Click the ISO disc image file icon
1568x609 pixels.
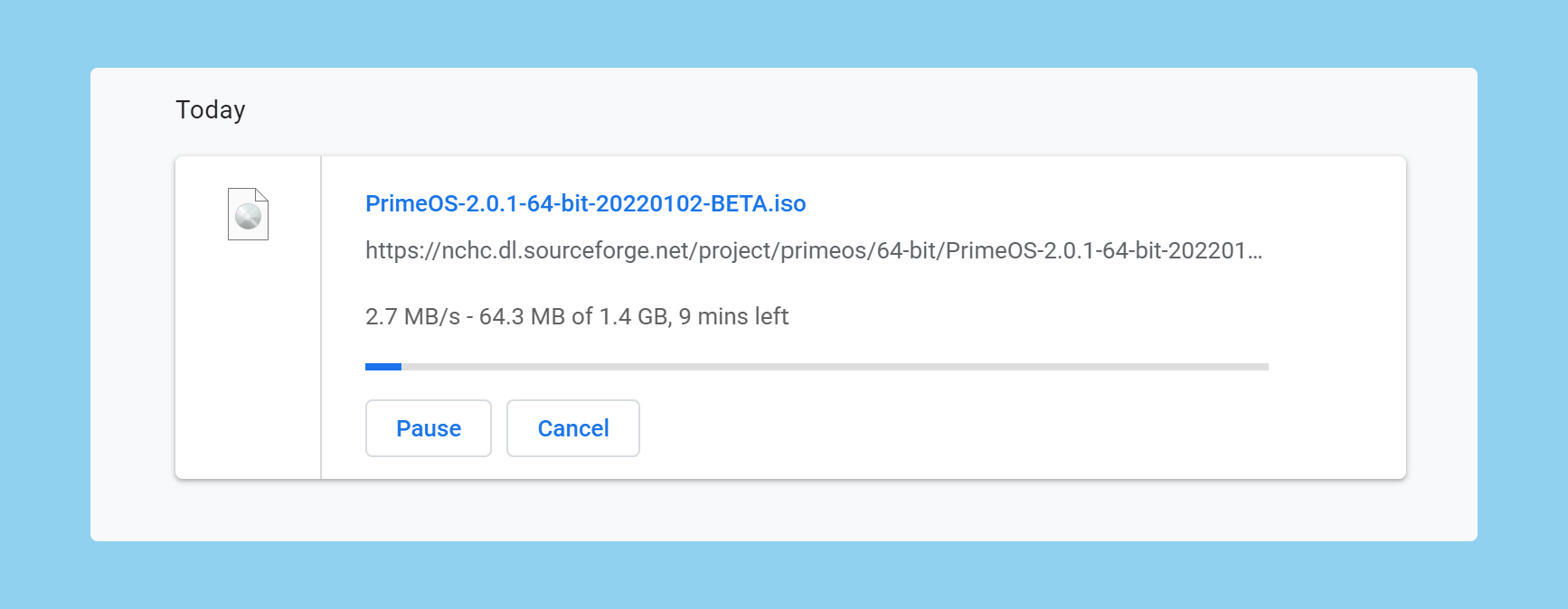coord(248,214)
